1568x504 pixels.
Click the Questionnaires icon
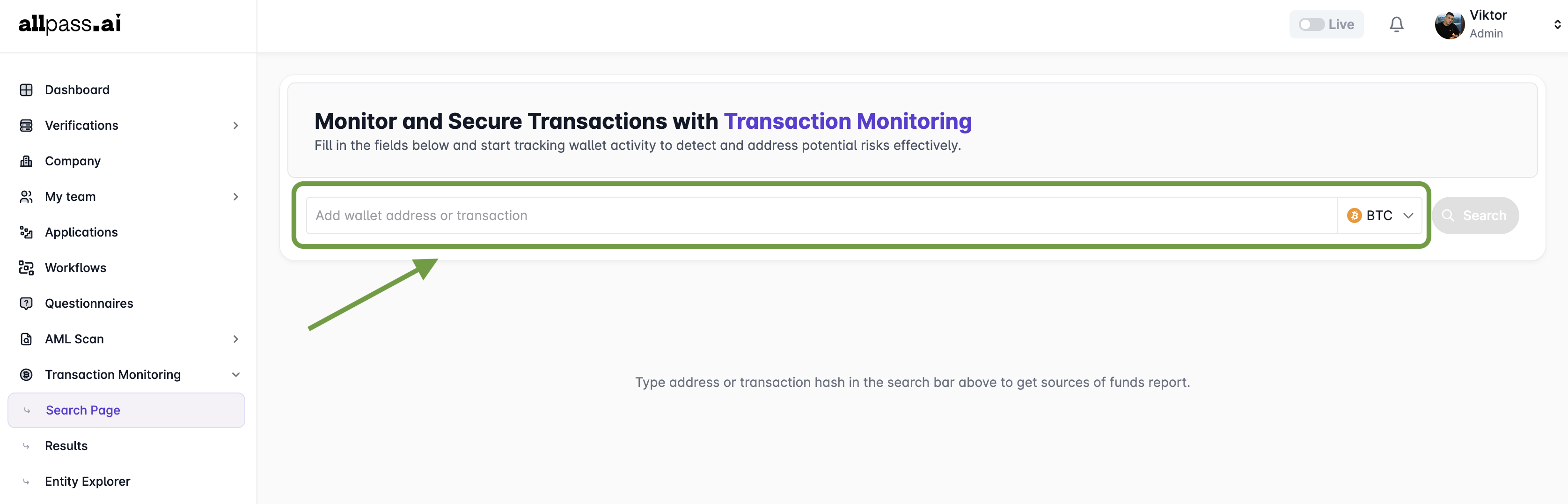(26, 304)
